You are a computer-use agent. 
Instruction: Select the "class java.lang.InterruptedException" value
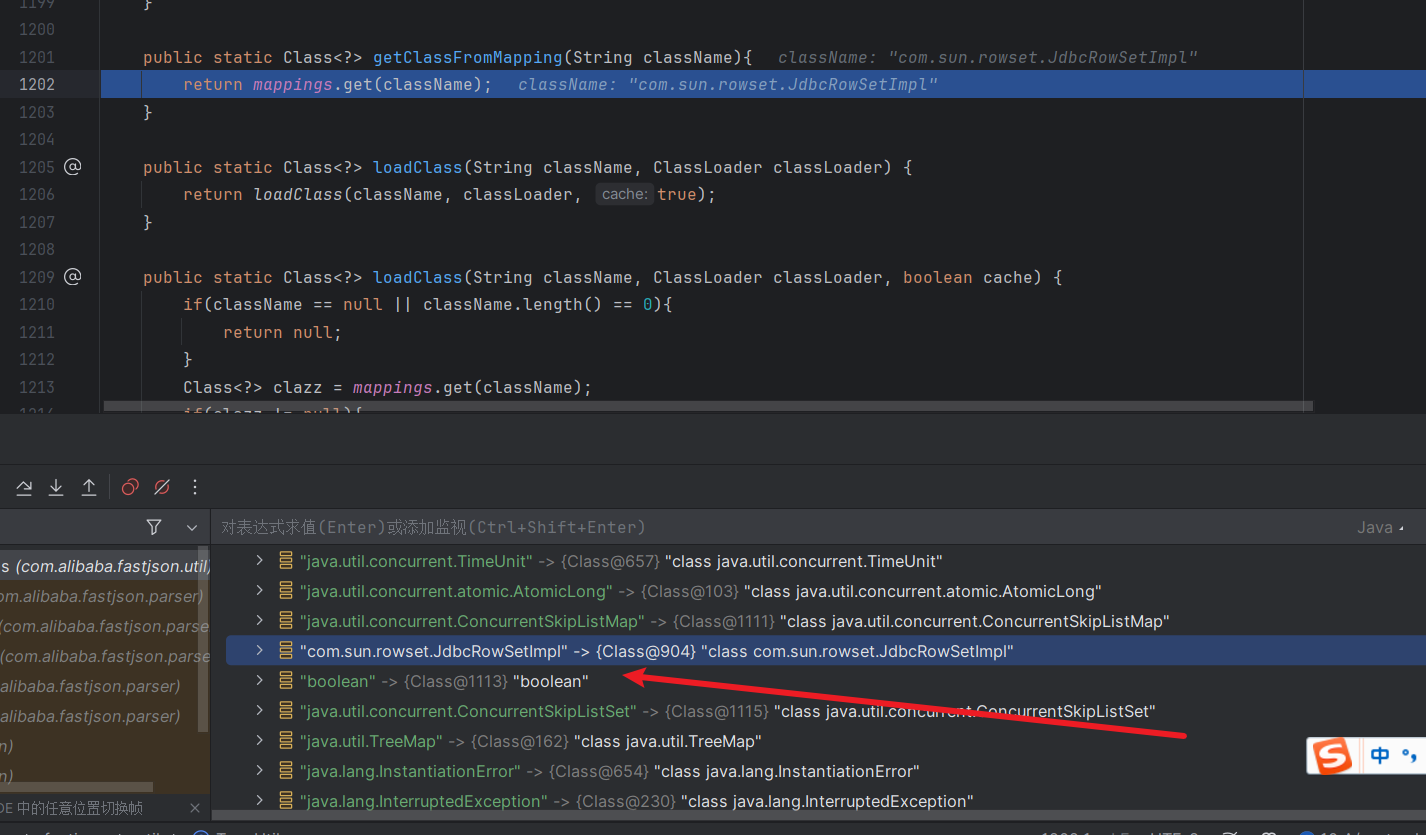click(x=827, y=801)
